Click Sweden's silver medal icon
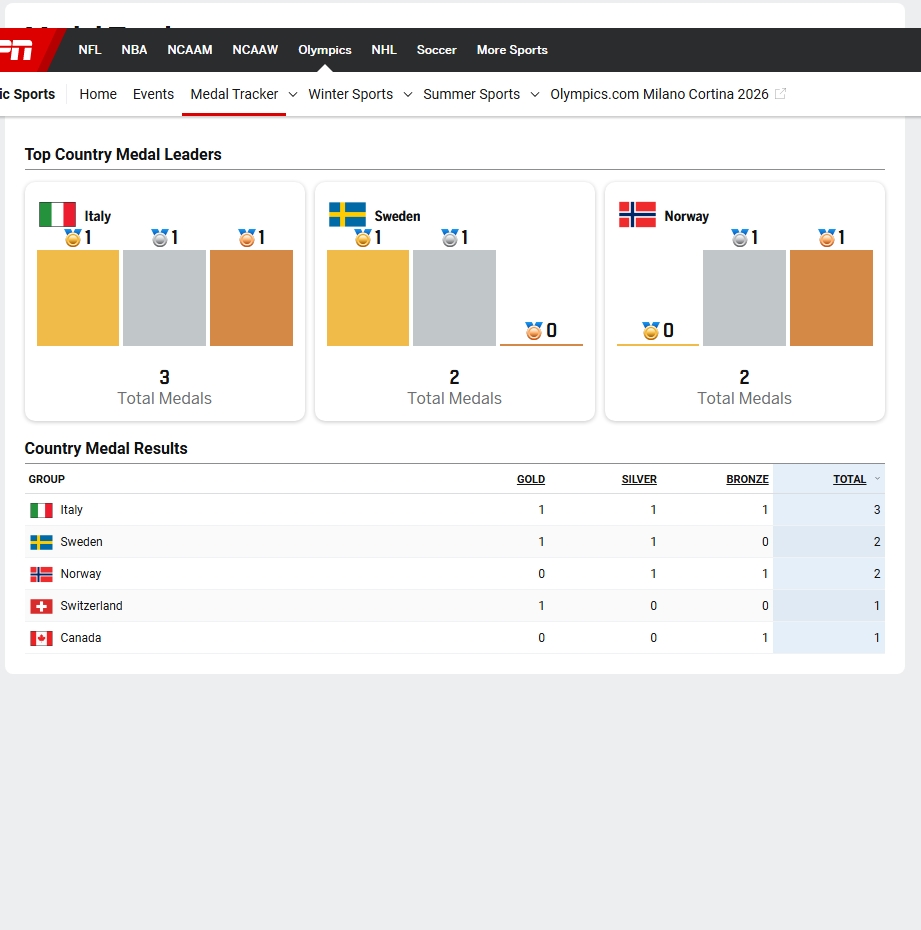Viewport: 921px width, 930px height. pyautogui.click(x=450, y=238)
